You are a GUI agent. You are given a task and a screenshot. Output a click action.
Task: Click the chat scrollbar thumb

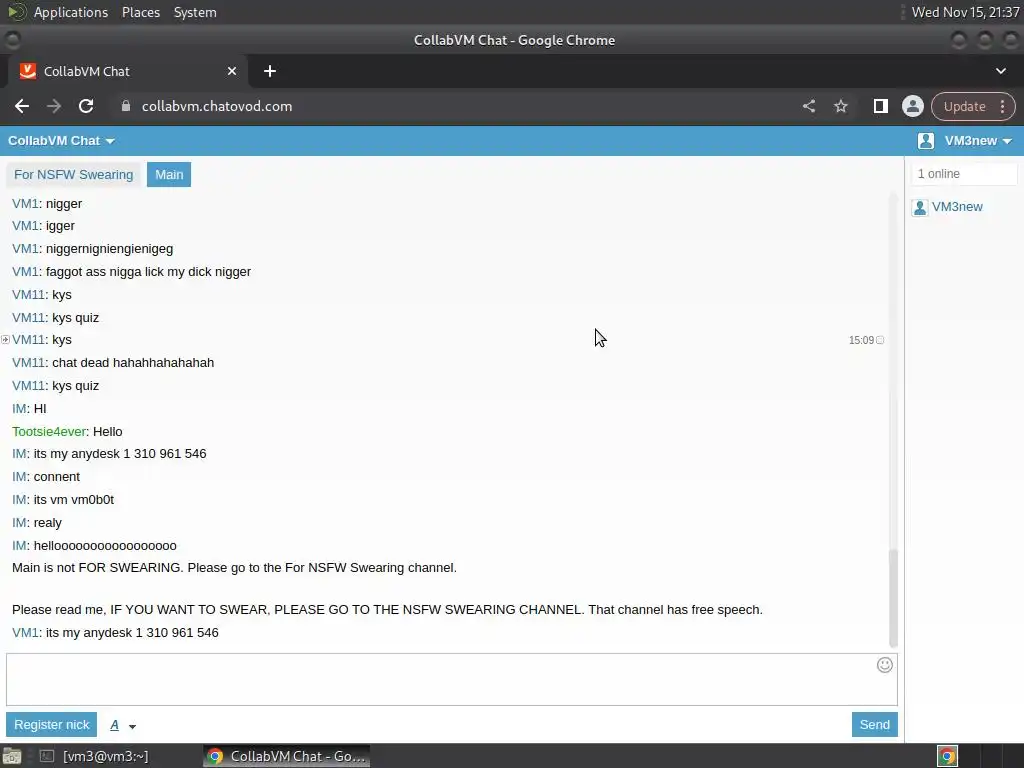coord(893,598)
